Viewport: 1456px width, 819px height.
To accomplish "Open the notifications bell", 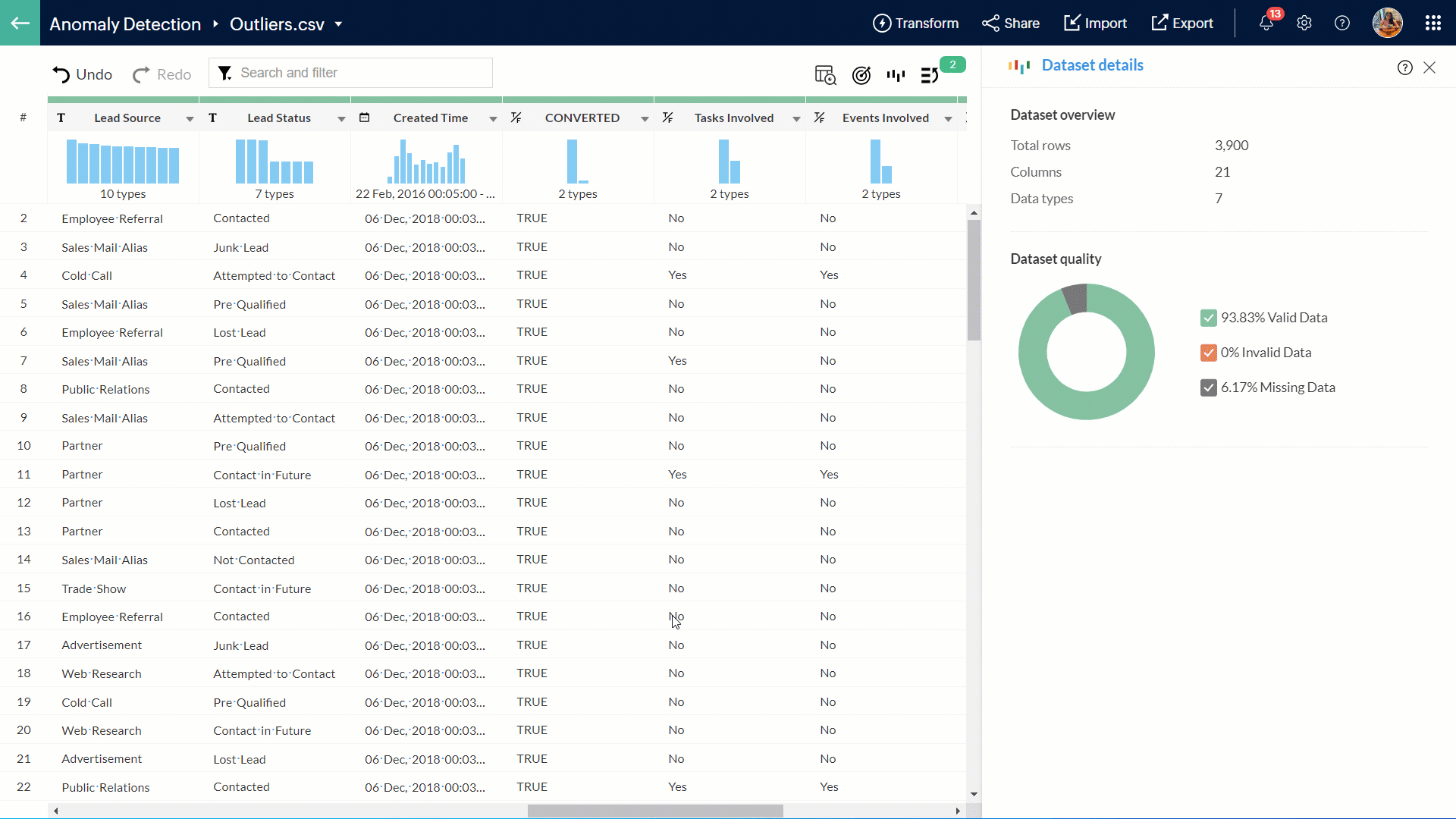I will (x=1266, y=24).
